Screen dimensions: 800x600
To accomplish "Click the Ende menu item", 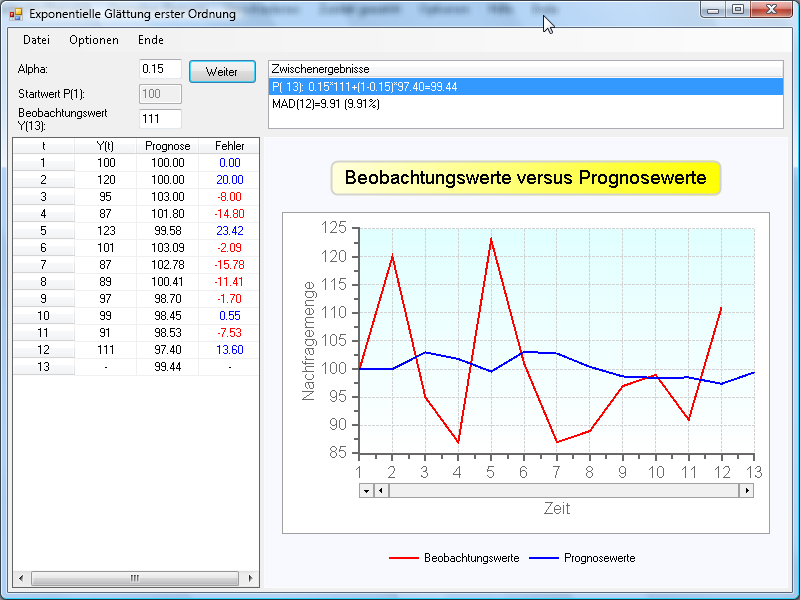I will click(151, 40).
